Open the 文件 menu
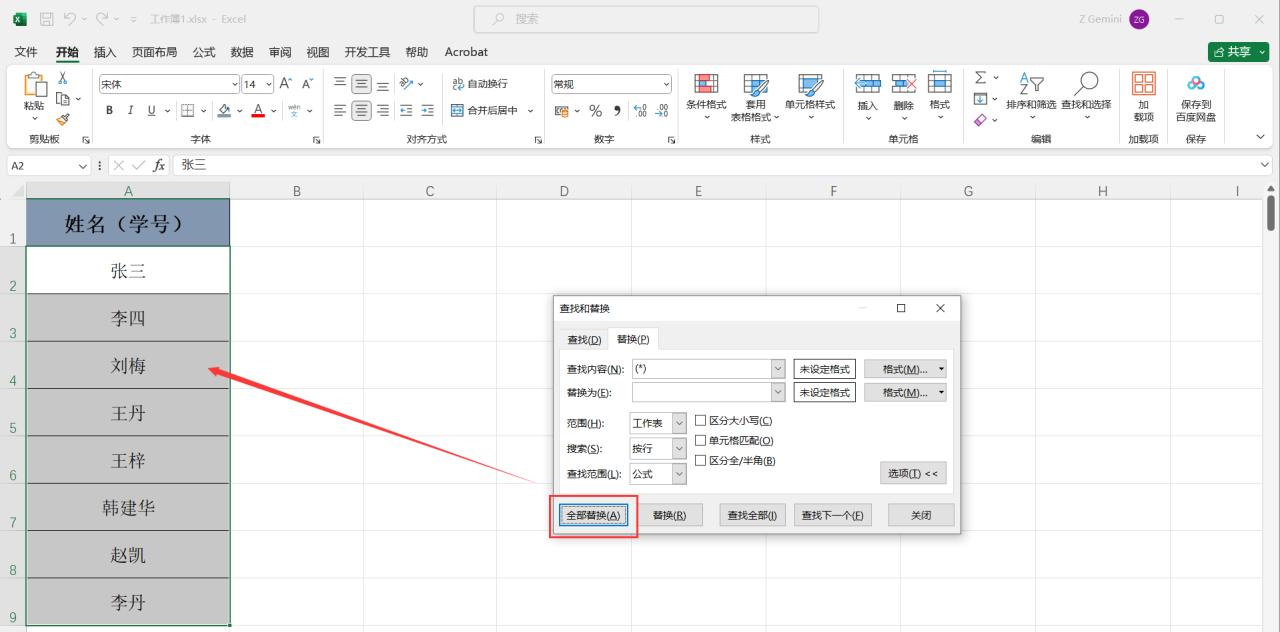This screenshot has height=632, width=1280. pyautogui.click(x=26, y=52)
